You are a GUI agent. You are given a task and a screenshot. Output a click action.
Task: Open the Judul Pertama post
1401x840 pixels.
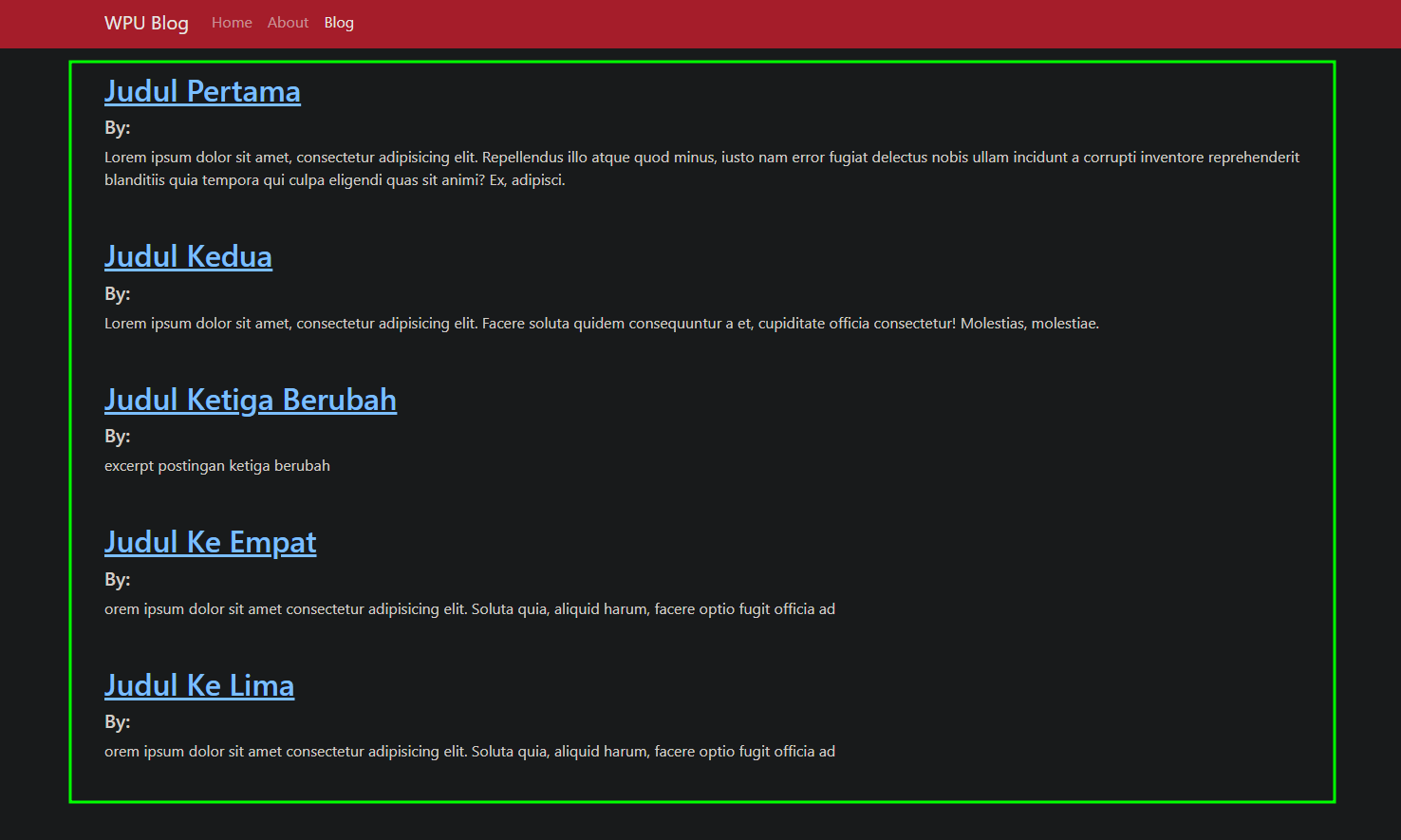(x=202, y=91)
